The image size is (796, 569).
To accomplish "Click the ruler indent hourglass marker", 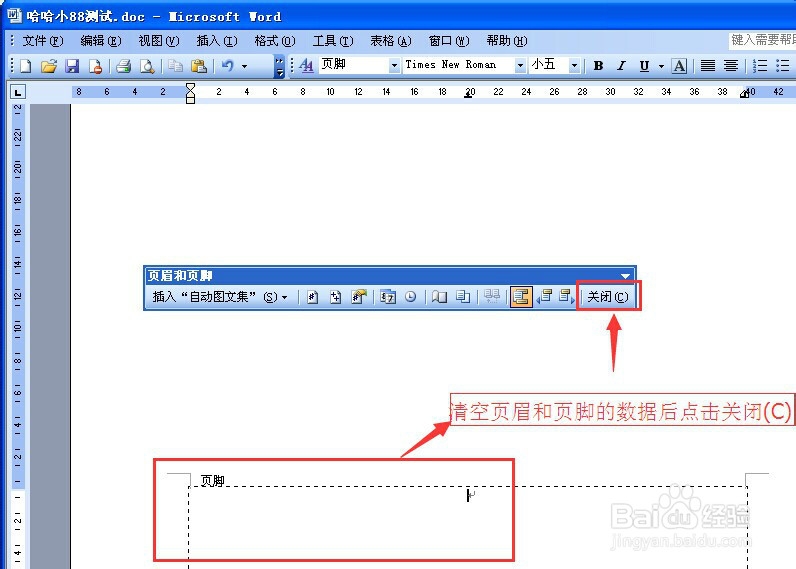I will (x=190, y=93).
